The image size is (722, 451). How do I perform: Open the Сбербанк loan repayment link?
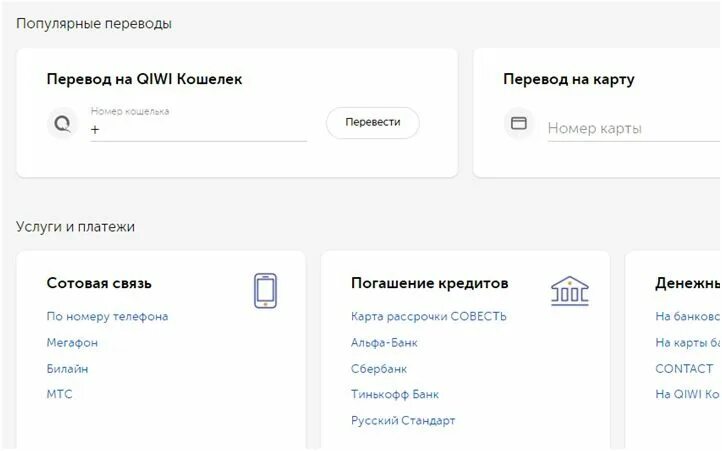coord(379,369)
